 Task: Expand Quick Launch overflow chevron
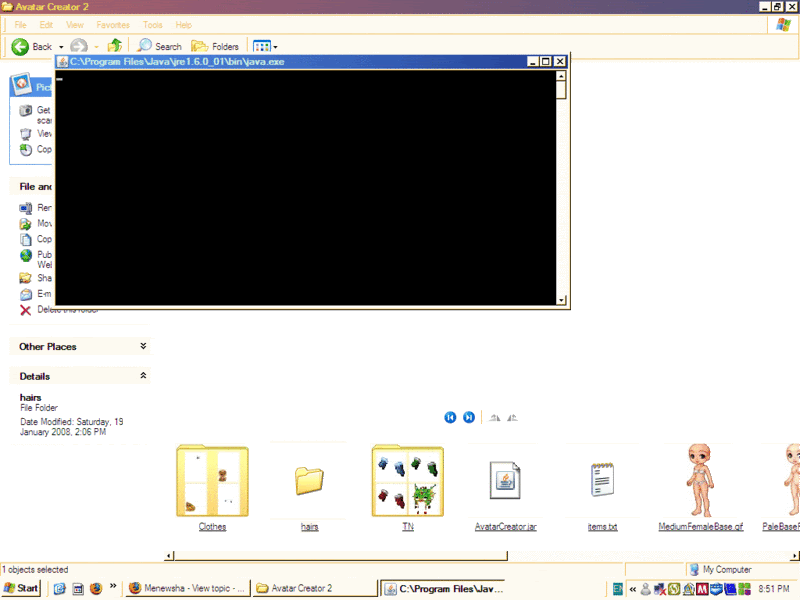click(113, 586)
